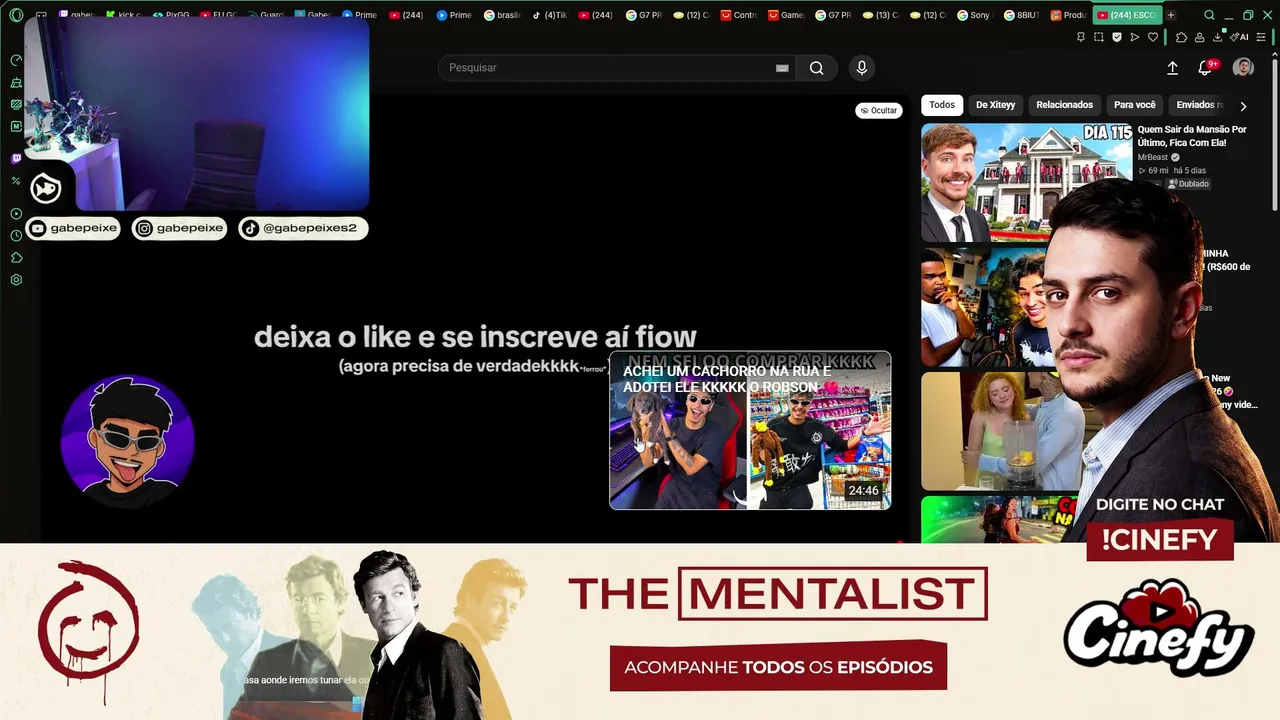Open the new tab plus button

(1171, 15)
